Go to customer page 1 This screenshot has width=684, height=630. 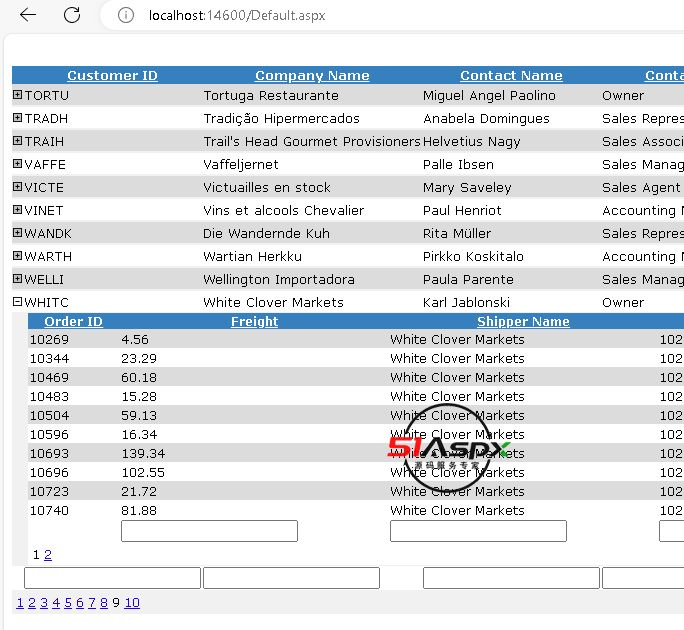(x=20, y=603)
